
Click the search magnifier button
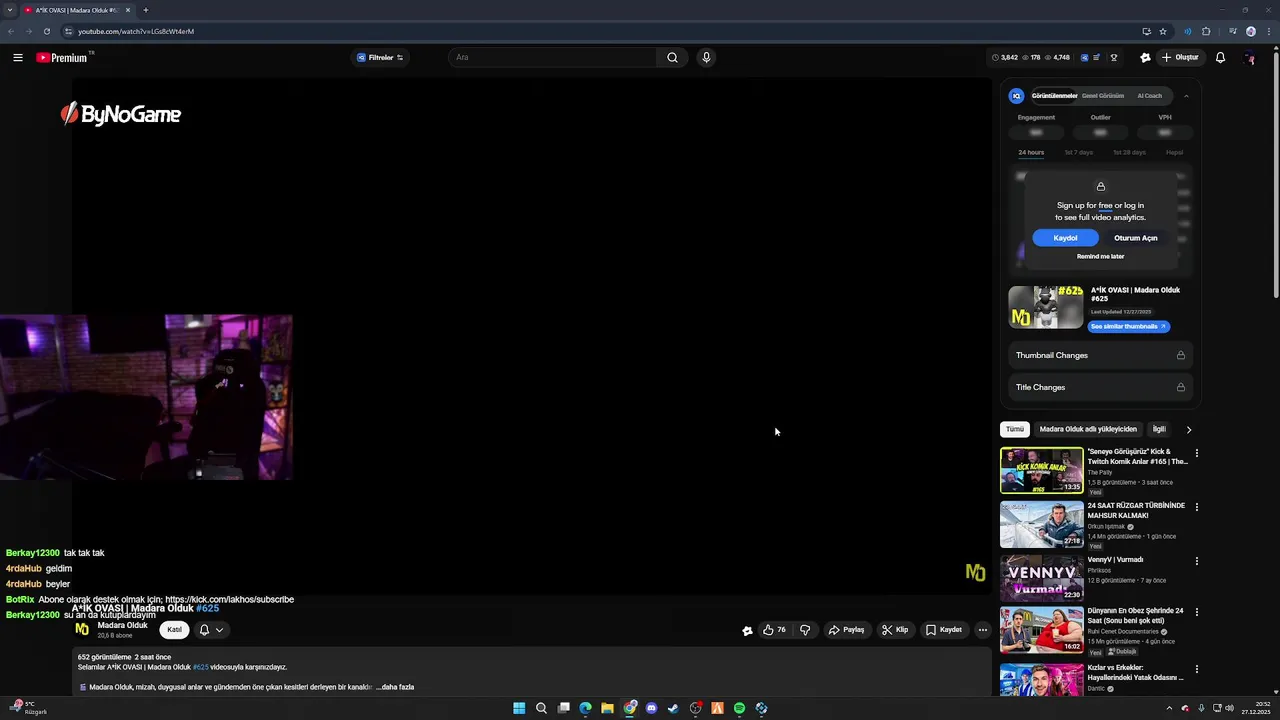pyautogui.click(x=672, y=58)
